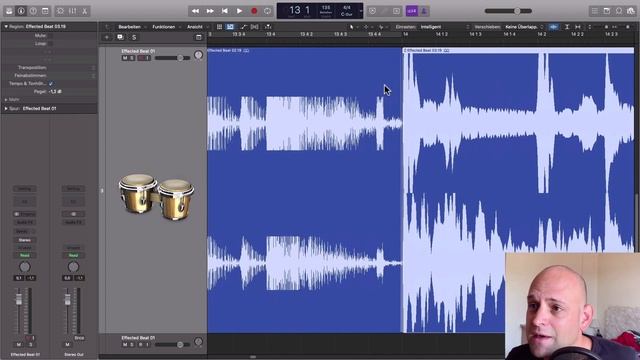Viewport: 640px width, 360px height.
Task: Click the vertical auto zoom icon
Action: pos(567,27)
